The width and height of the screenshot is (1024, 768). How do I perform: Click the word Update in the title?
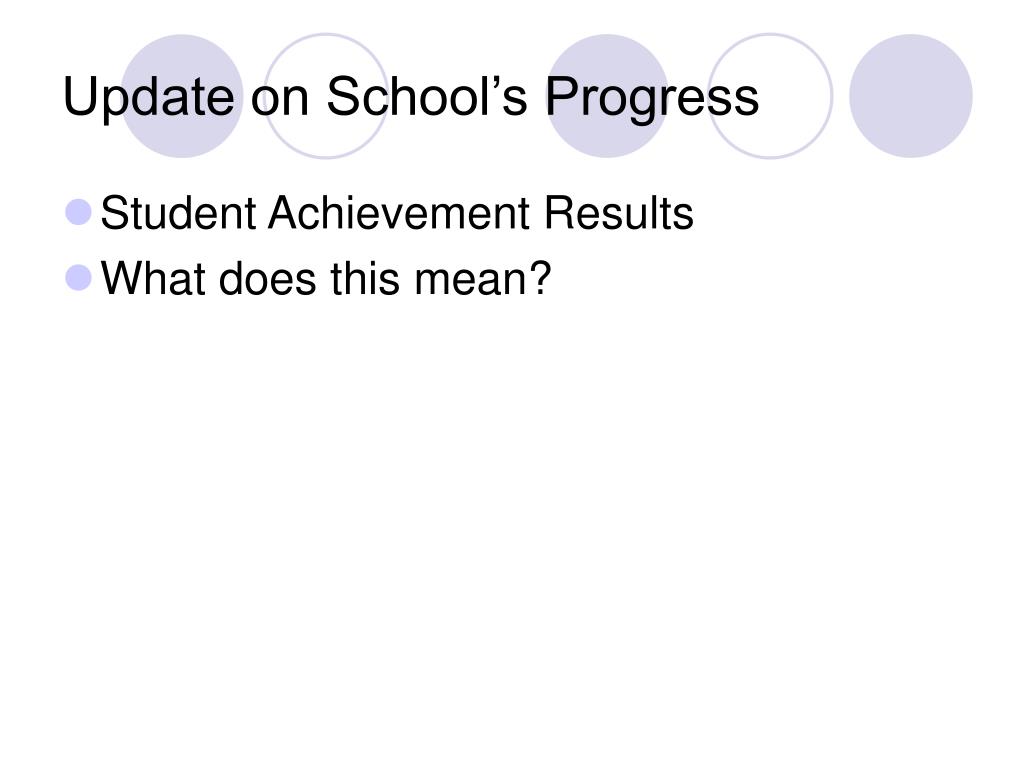pyautogui.click(x=148, y=98)
